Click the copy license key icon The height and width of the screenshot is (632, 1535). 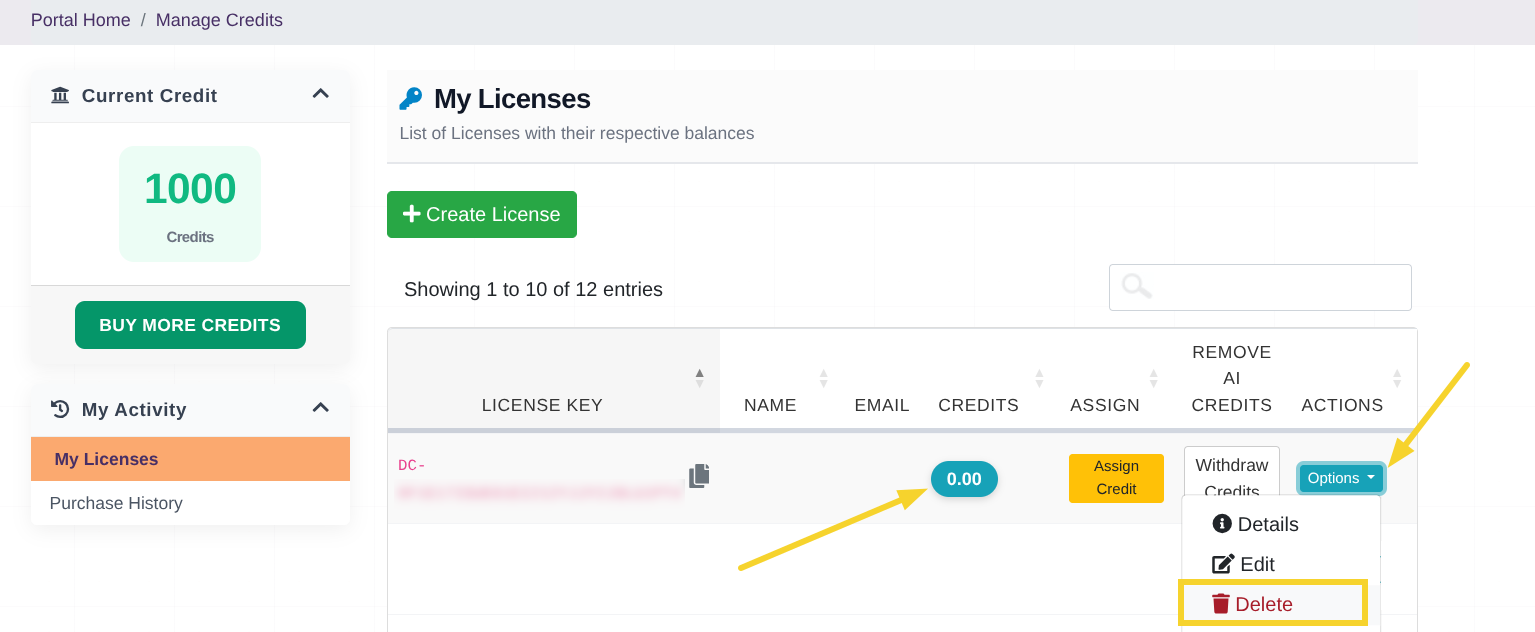tap(699, 476)
